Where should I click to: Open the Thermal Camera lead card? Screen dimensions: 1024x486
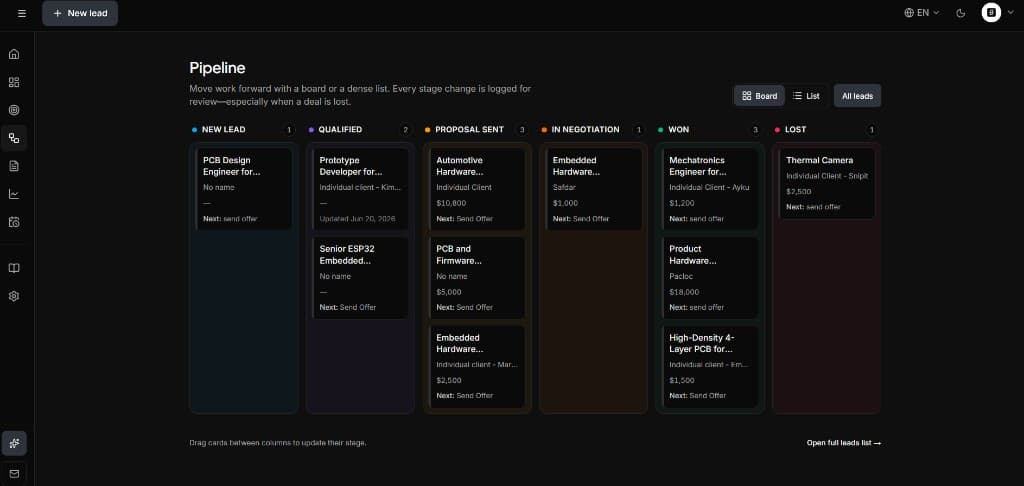point(826,183)
